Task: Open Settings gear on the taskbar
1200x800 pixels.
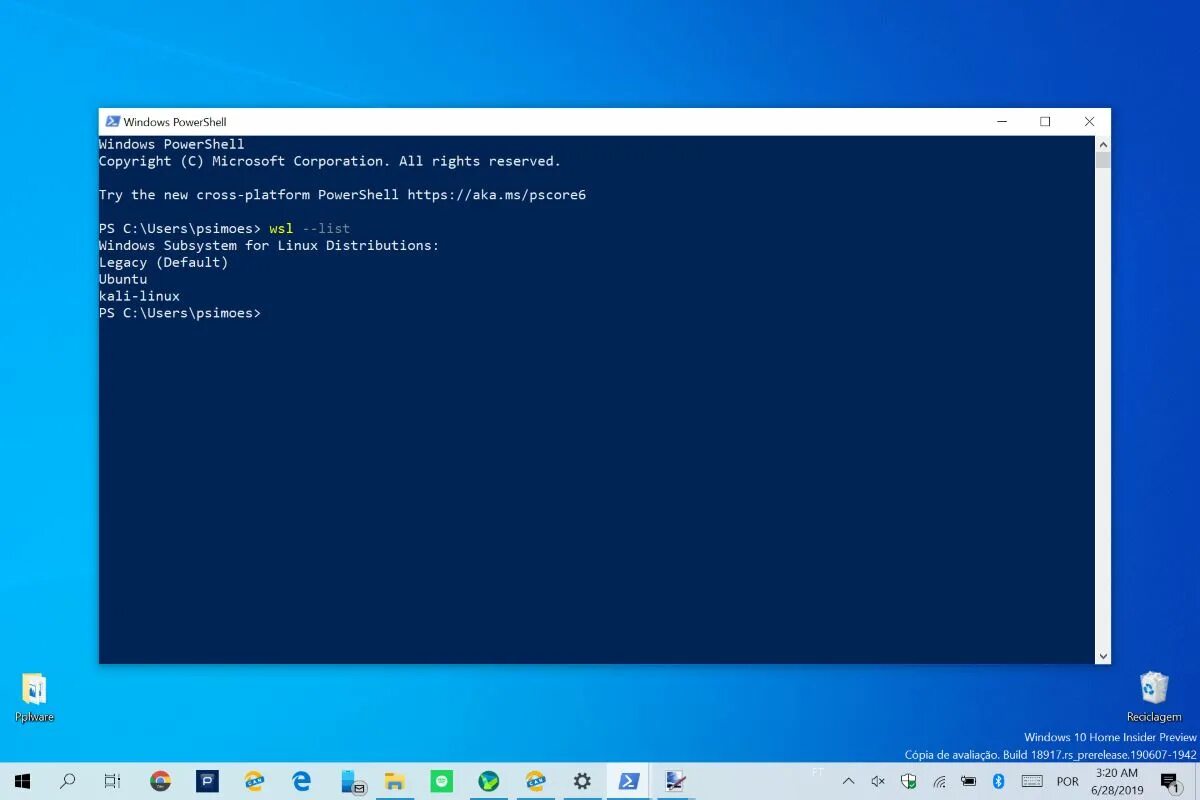Action: coord(582,781)
